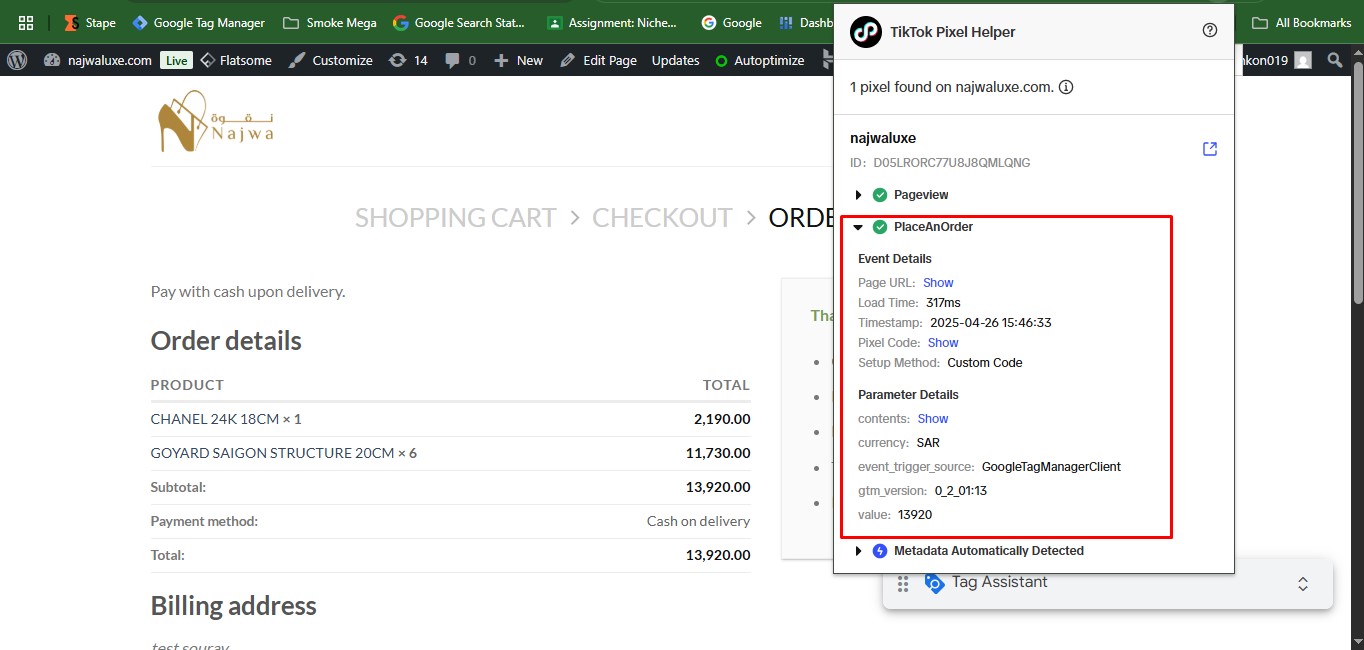
Task: Show the Page URL value
Action: (x=938, y=283)
